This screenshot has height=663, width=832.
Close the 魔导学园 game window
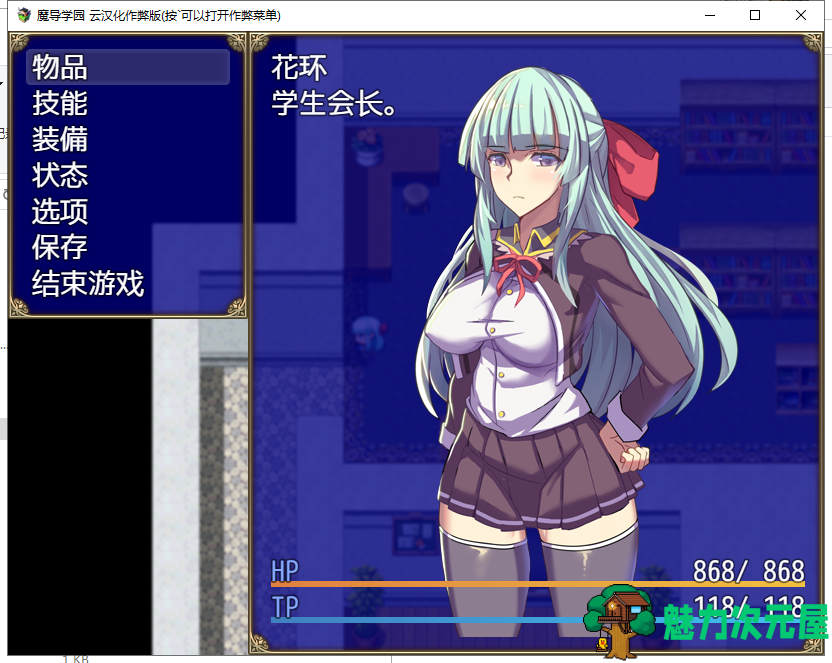click(x=801, y=15)
